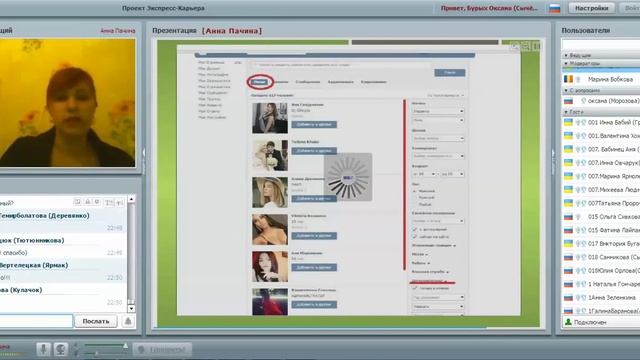Select the red-circled Люди tab
This screenshot has height=360, width=640.
coord(260,82)
